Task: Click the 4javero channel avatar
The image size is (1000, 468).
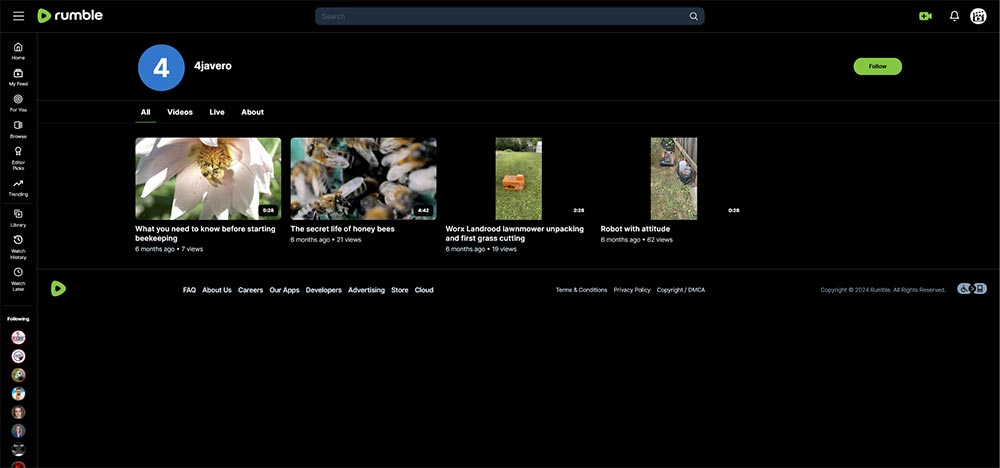Action: 161,68
